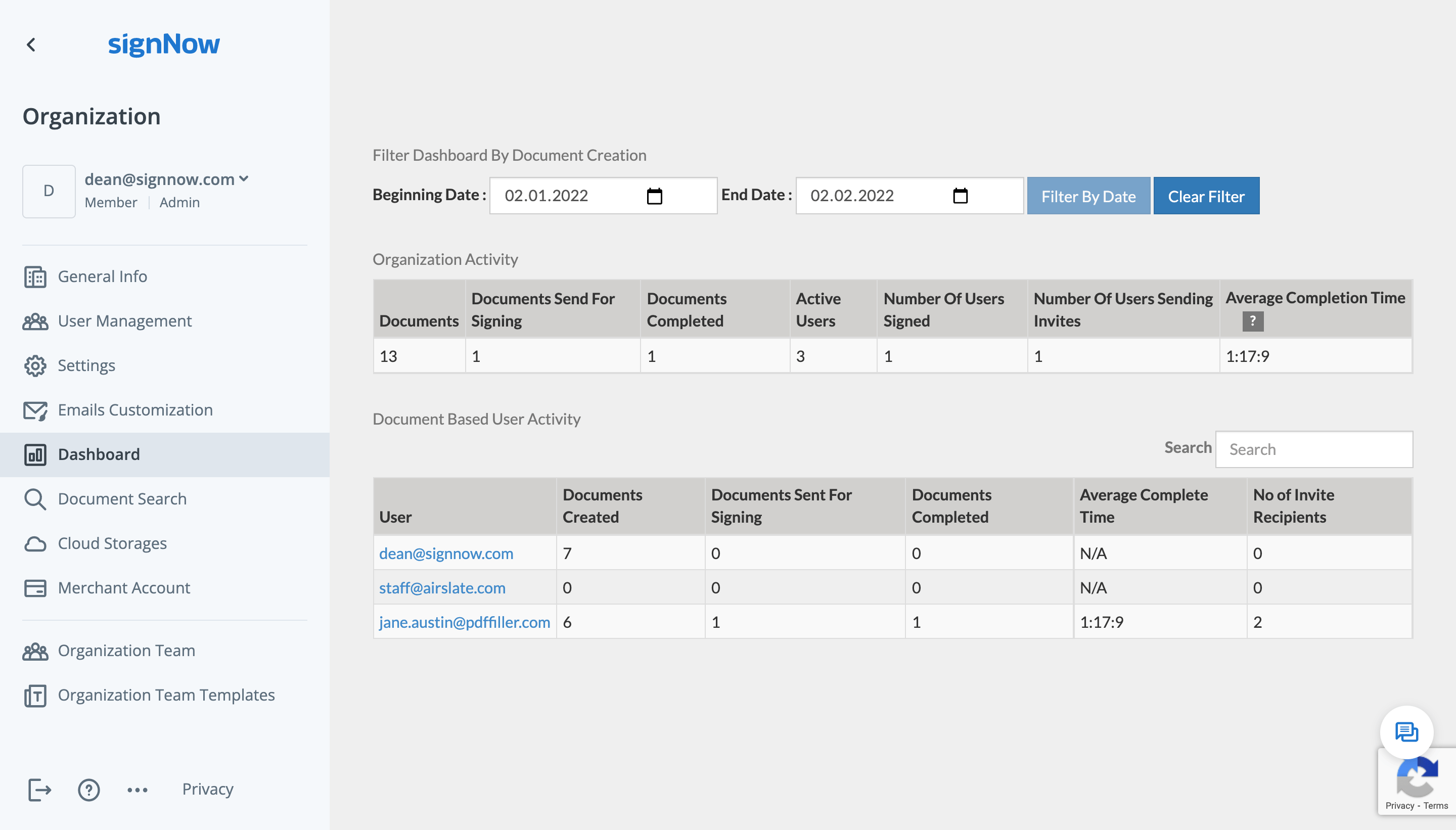Image resolution: width=1456 pixels, height=830 pixels.
Task: Click the staff@airslate.com link
Action: [x=442, y=588]
